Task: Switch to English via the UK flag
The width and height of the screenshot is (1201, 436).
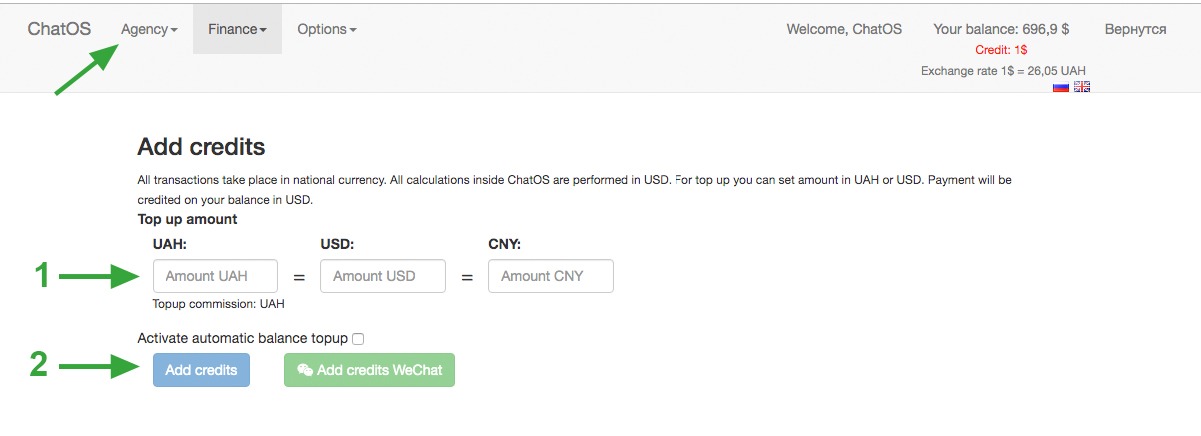Action: coord(1081,87)
